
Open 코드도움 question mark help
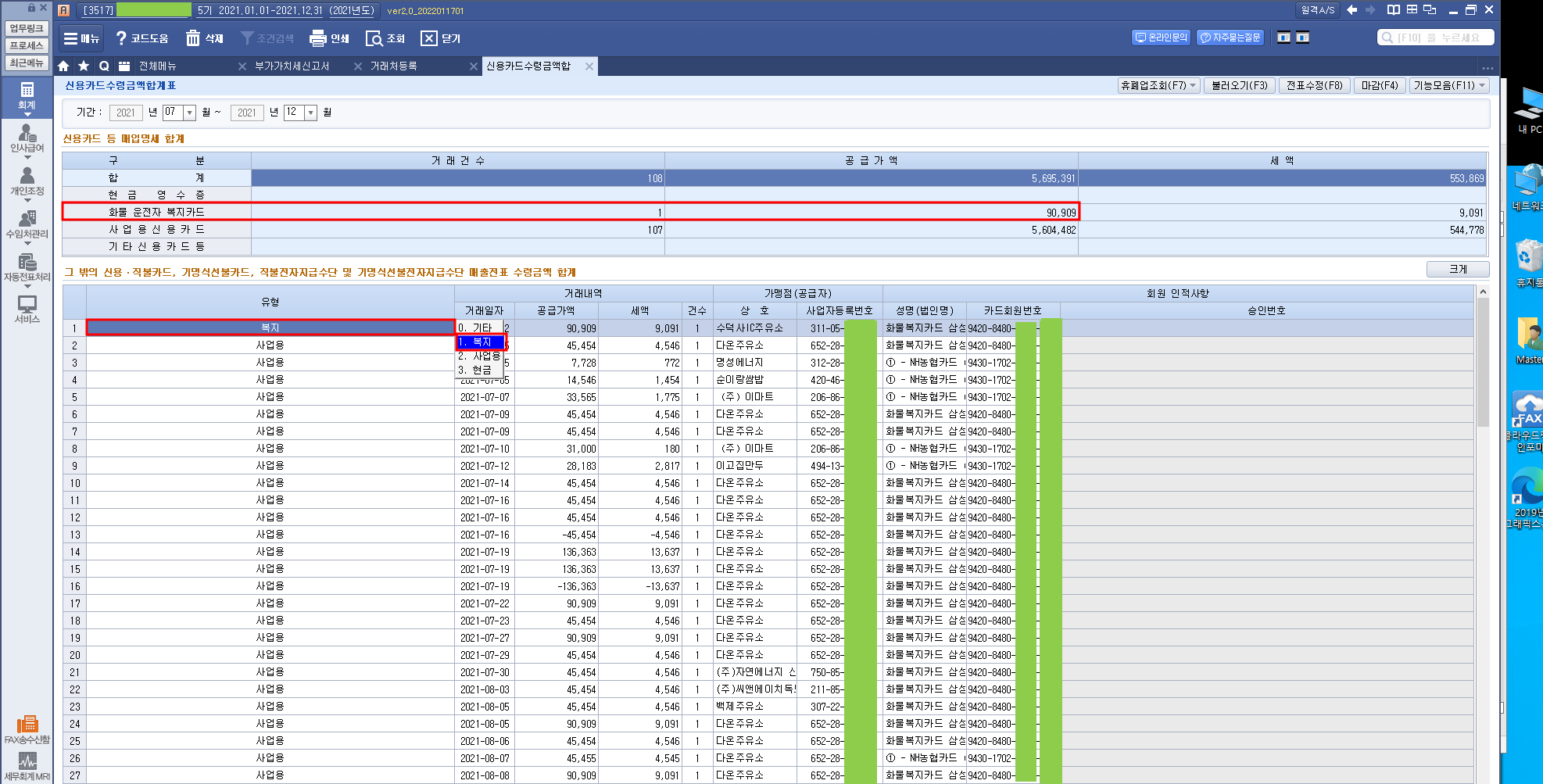[x=121, y=38]
